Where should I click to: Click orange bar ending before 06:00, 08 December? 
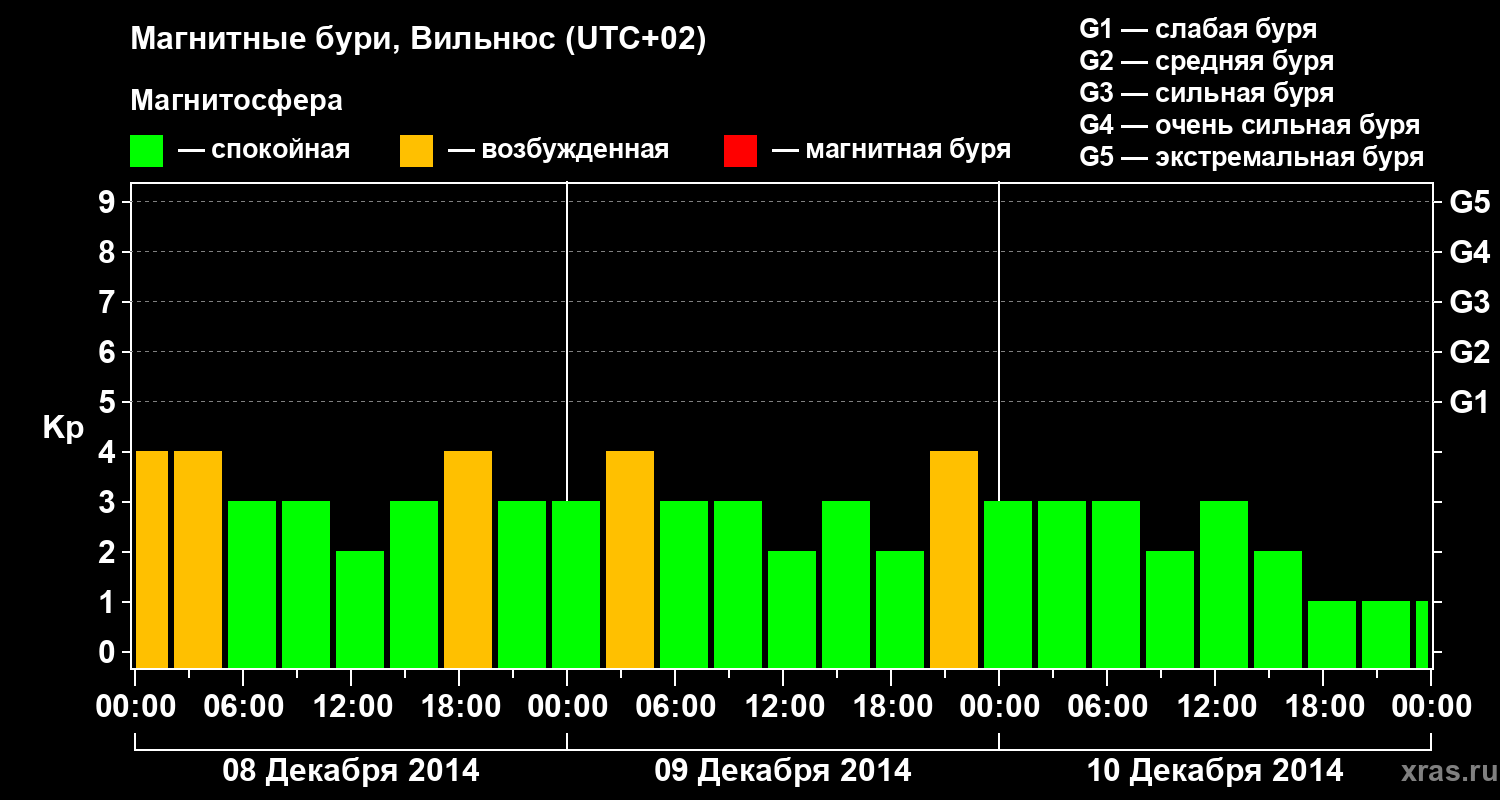click(198, 560)
